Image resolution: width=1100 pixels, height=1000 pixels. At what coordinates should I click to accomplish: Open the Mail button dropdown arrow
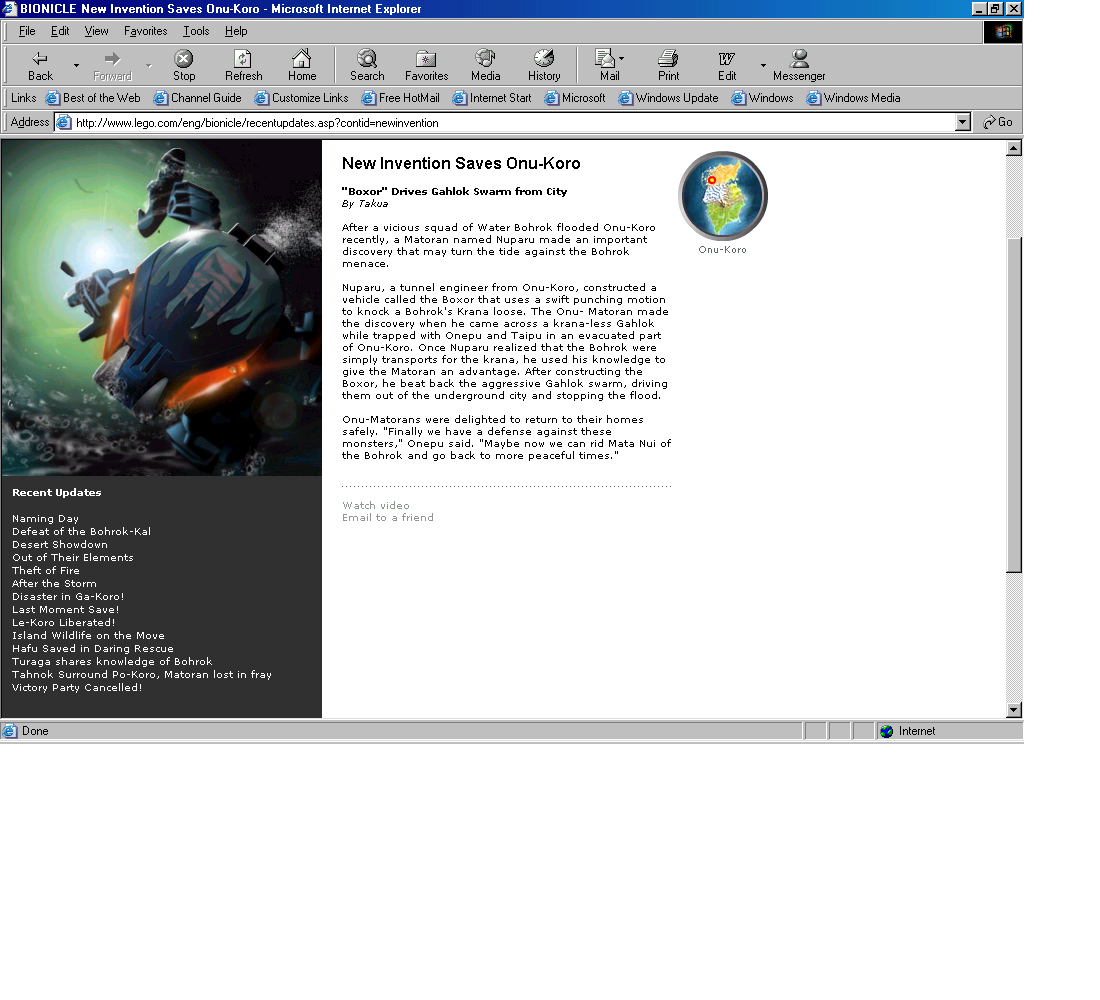tap(622, 58)
